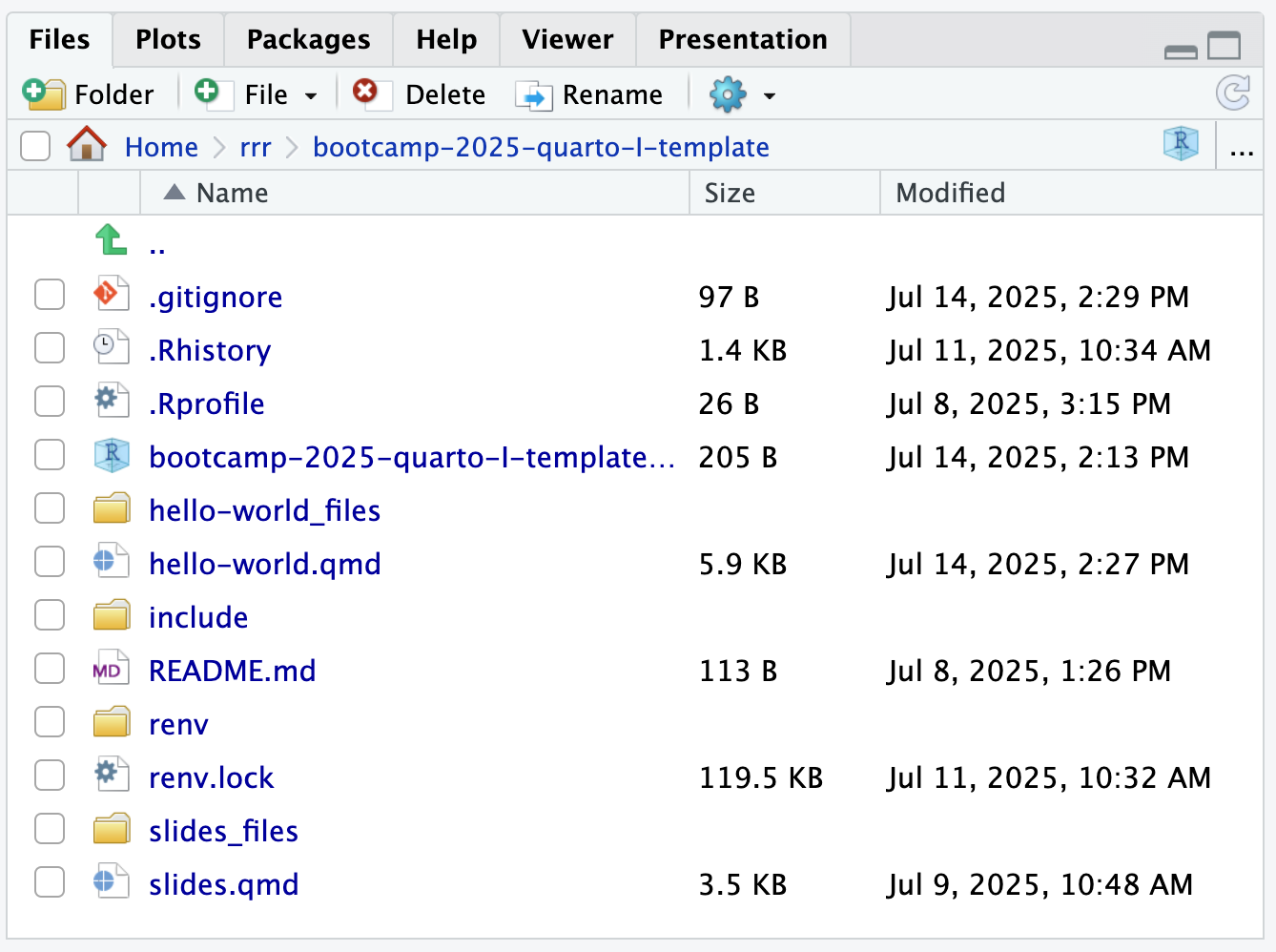Switch to the Packages tab
Viewport: 1276px width, 952px height.
tap(308, 40)
